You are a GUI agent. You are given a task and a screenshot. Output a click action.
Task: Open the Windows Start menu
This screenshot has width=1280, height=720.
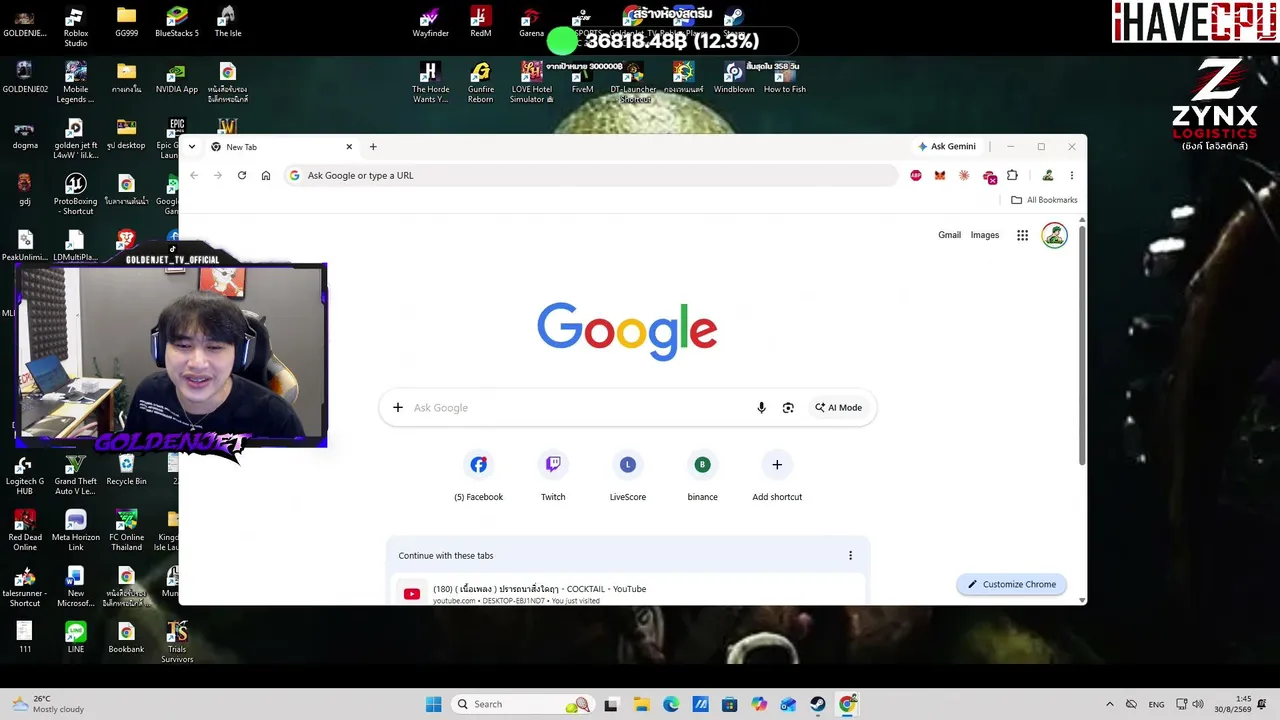(x=433, y=704)
